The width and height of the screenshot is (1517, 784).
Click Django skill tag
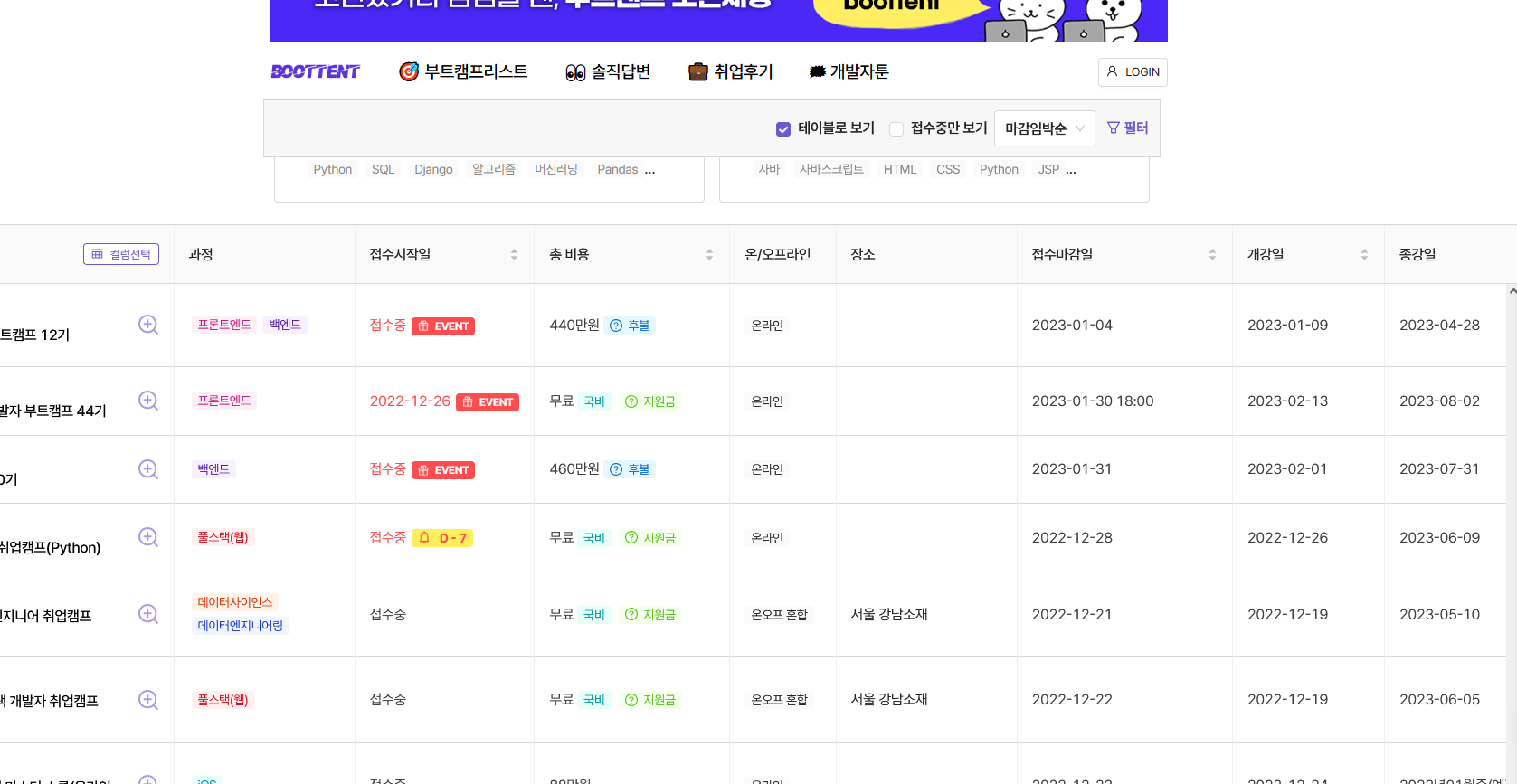(x=433, y=169)
